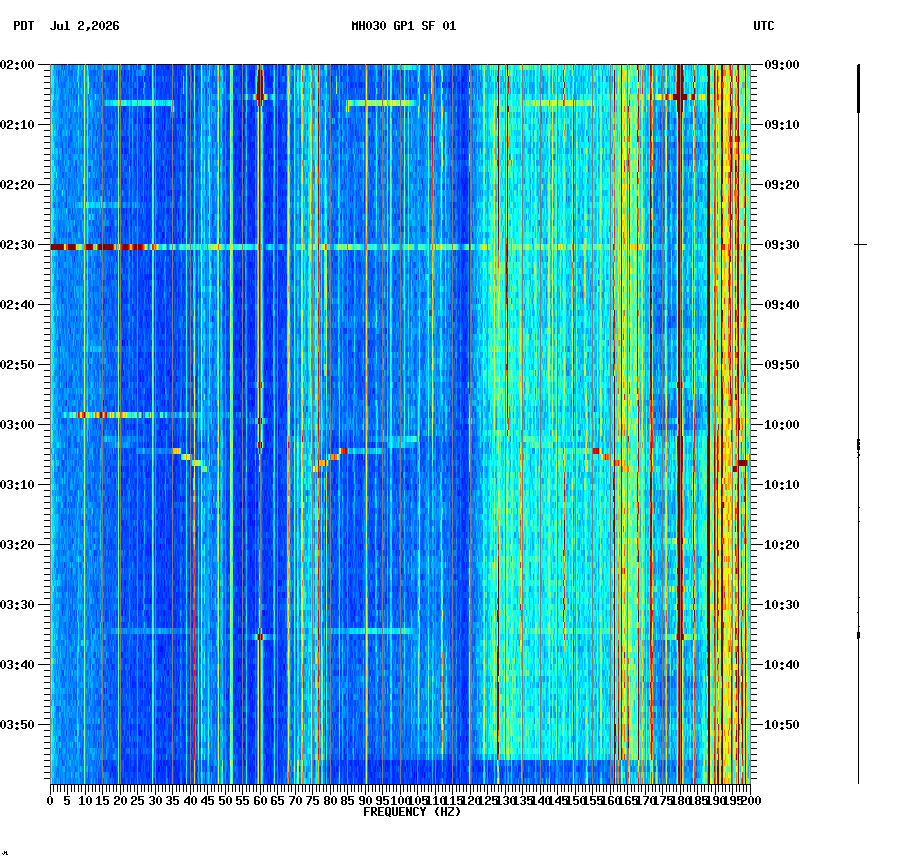Click the '03:10' PDT time label
Image resolution: width=902 pixels, height=864 pixels.
click(x=17, y=484)
